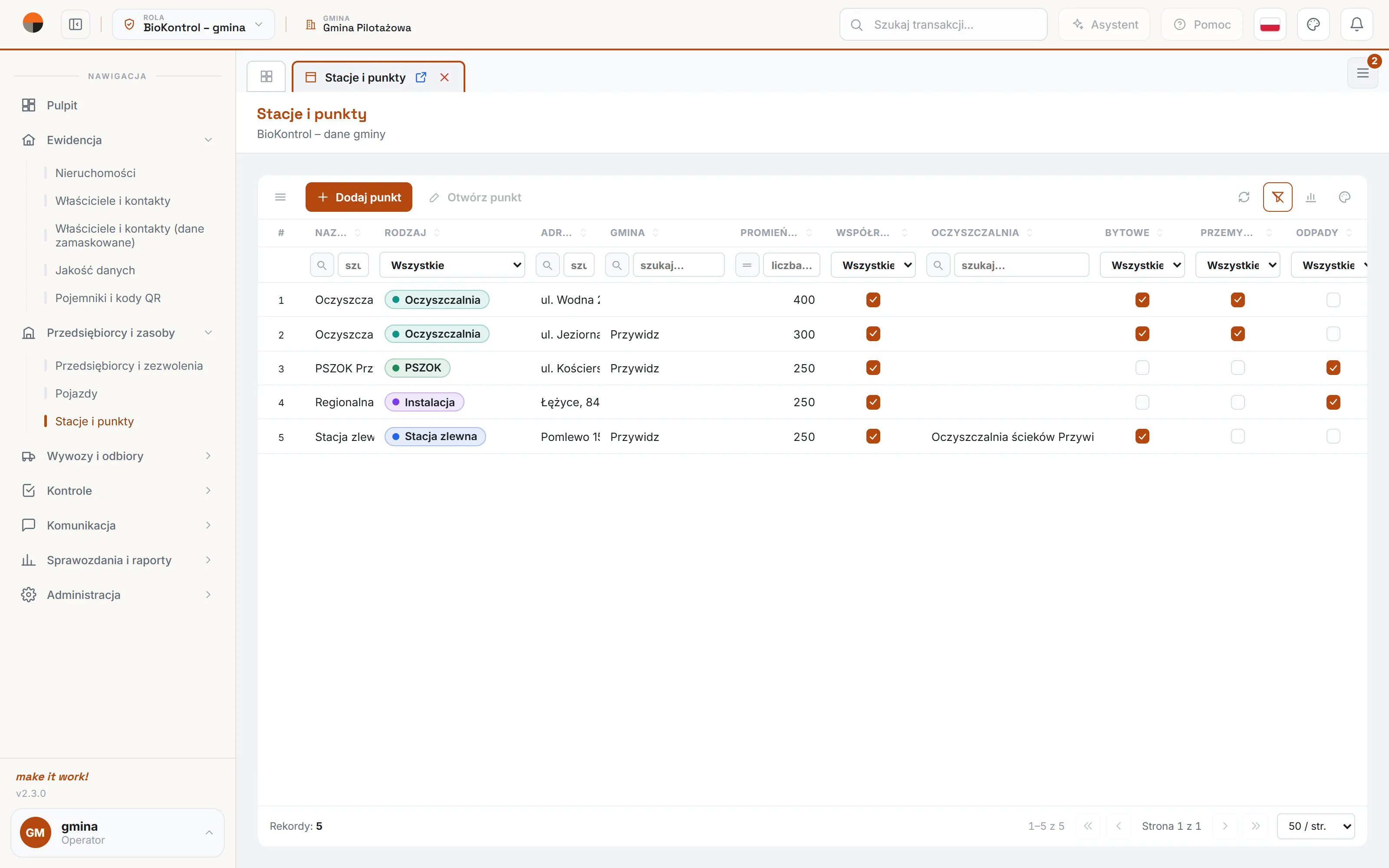Toggle Przemysłowe checkbox in first Oczyszczalnia row

click(1238, 299)
